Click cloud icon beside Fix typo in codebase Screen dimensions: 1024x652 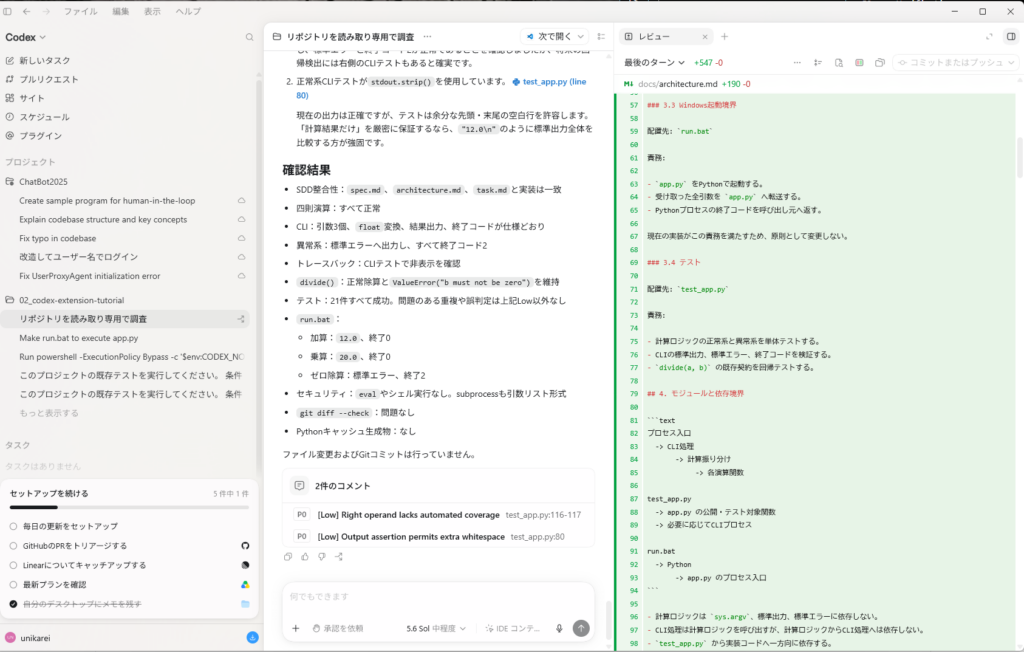click(x=242, y=238)
